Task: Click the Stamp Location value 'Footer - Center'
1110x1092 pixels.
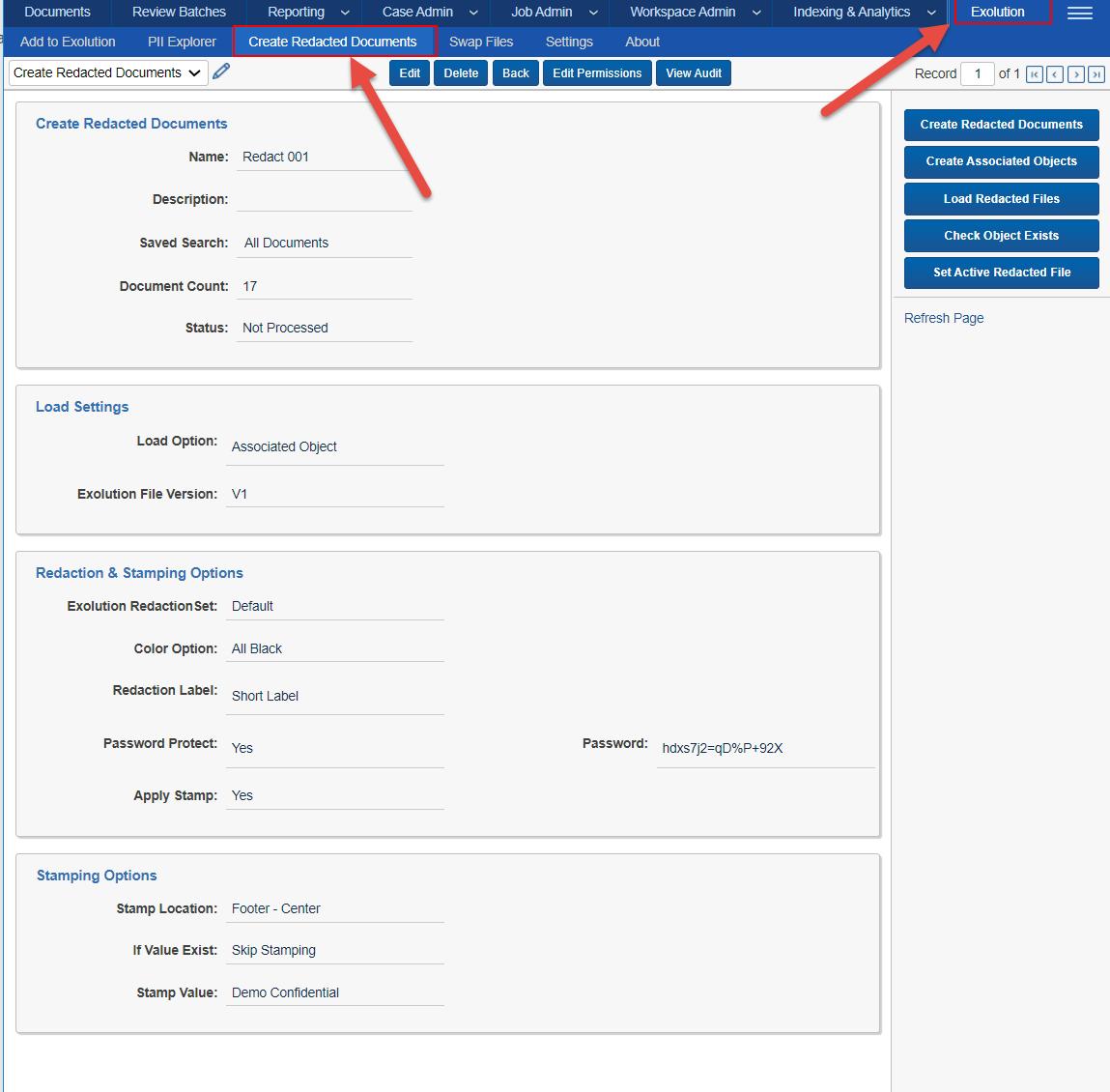Action: pyautogui.click(x=275, y=908)
